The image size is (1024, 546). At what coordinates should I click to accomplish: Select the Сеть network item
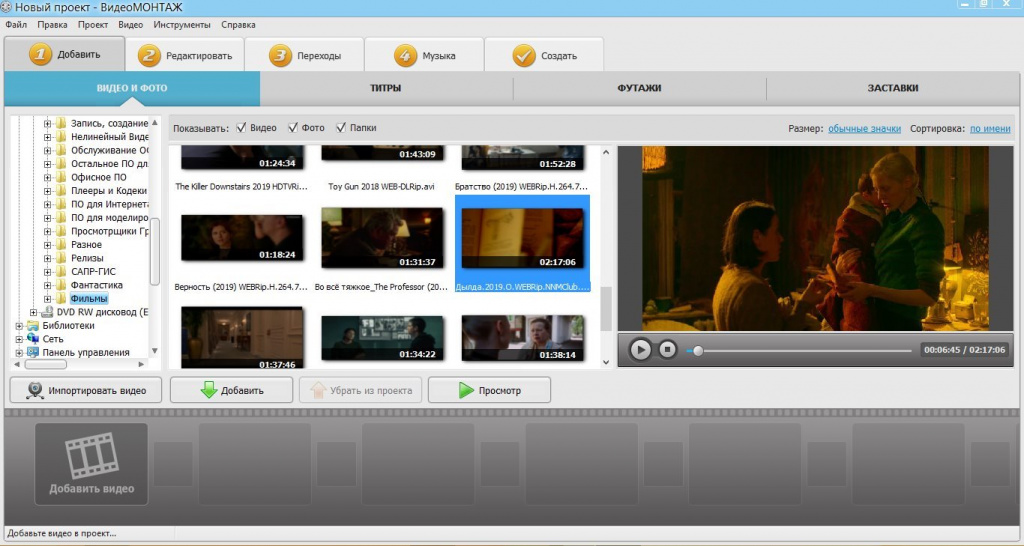tap(53, 339)
